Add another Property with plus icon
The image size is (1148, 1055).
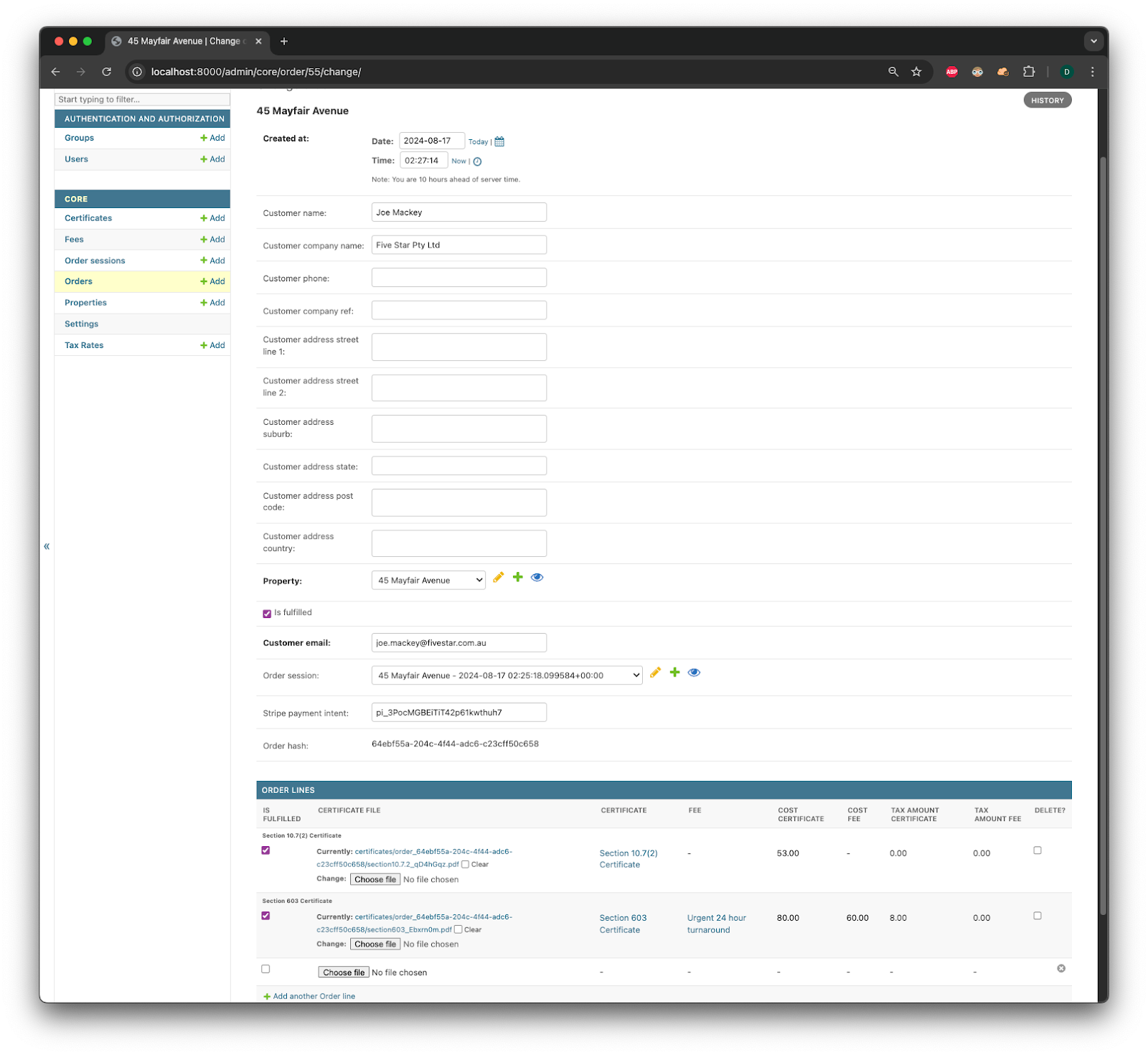(x=517, y=577)
